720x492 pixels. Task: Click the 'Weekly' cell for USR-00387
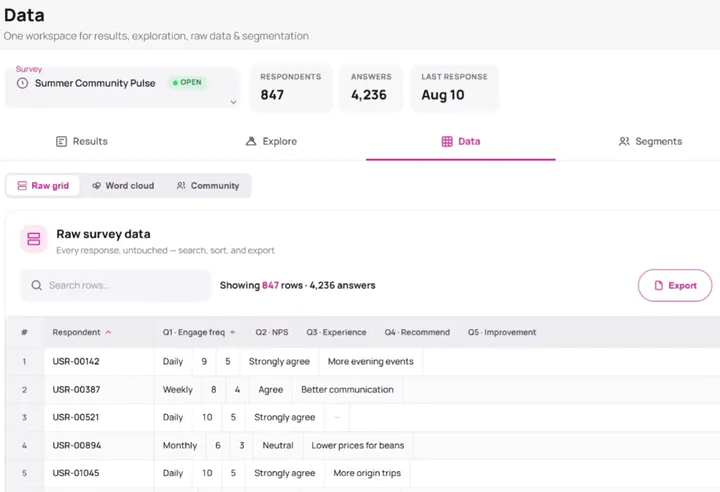coord(178,390)
